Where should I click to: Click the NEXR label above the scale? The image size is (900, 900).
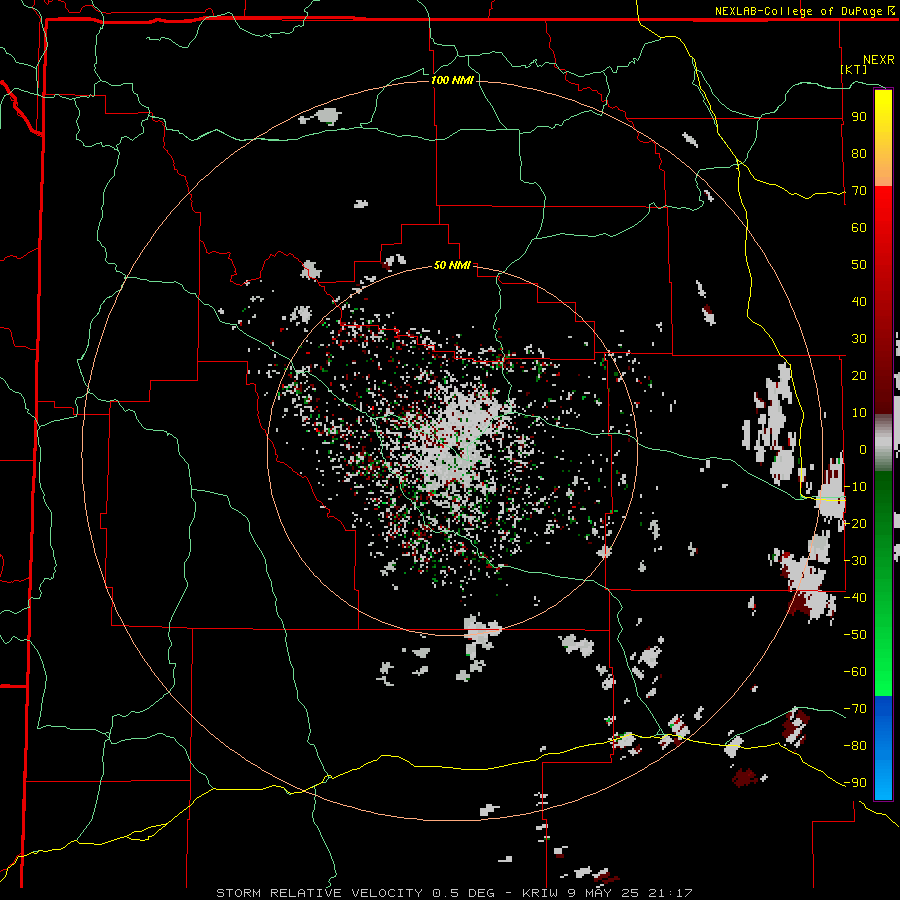point(879,60)
